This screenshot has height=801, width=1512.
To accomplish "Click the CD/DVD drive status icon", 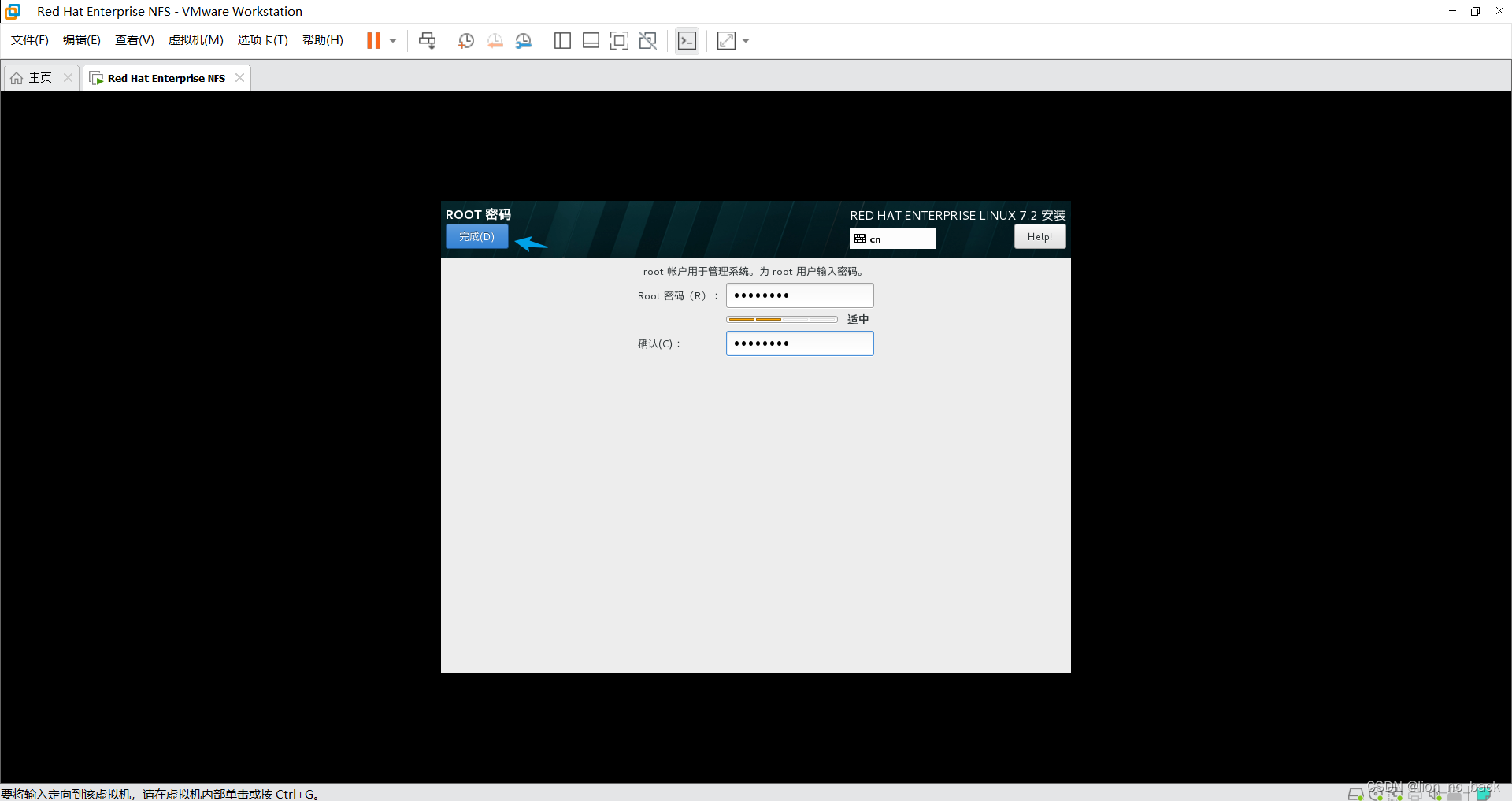I will [1376, 794].
